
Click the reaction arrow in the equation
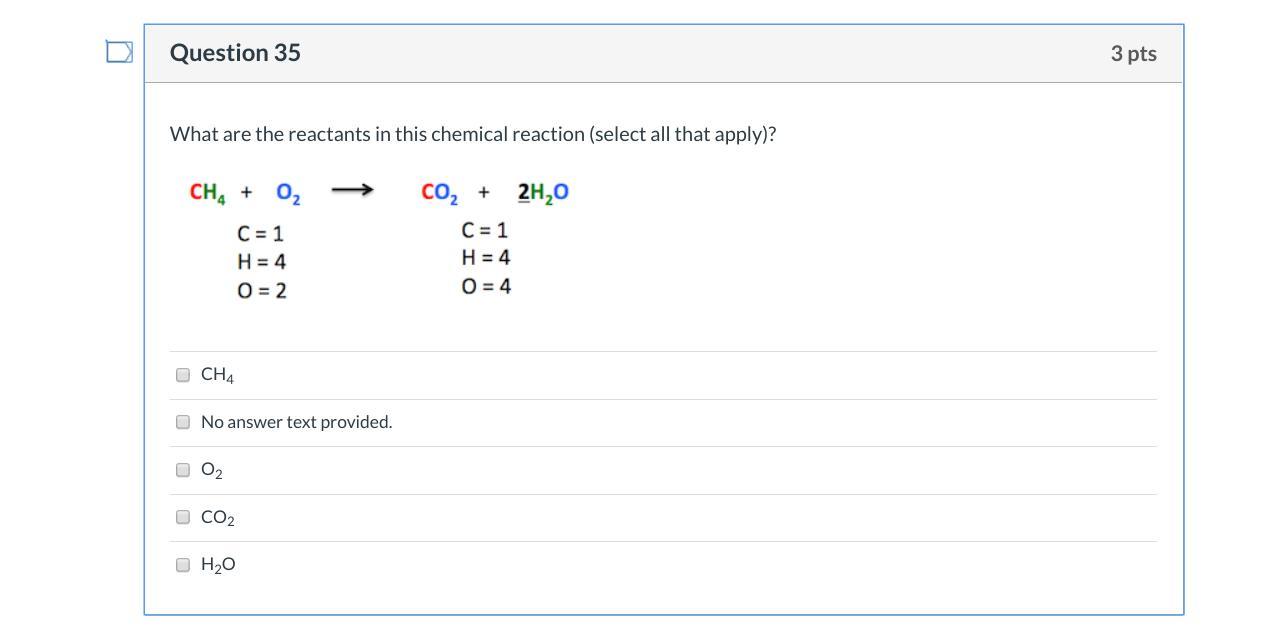(352, 190)
